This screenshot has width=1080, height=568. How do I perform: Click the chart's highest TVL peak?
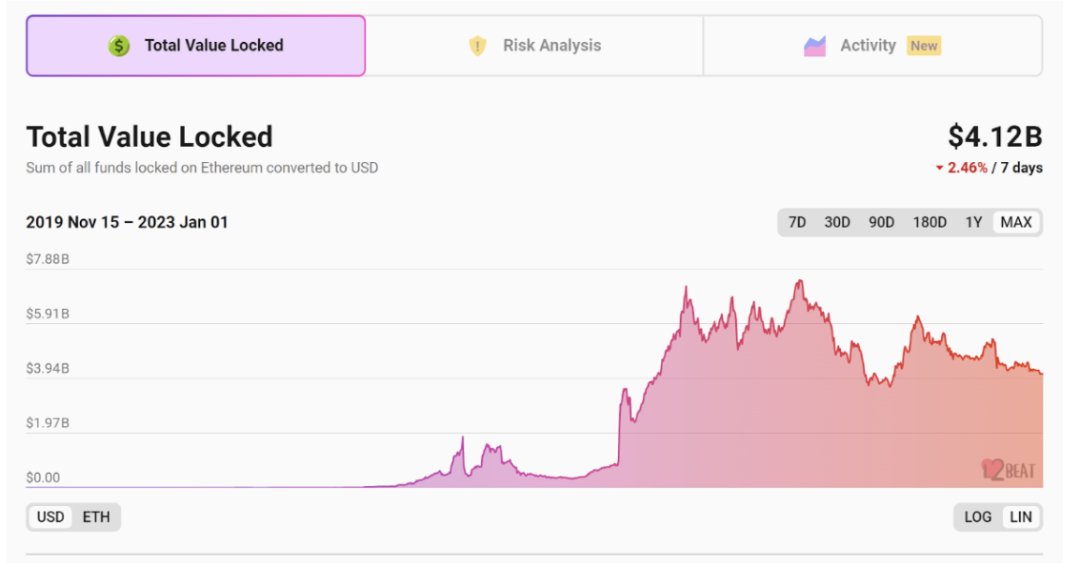(x=799, y=281)
